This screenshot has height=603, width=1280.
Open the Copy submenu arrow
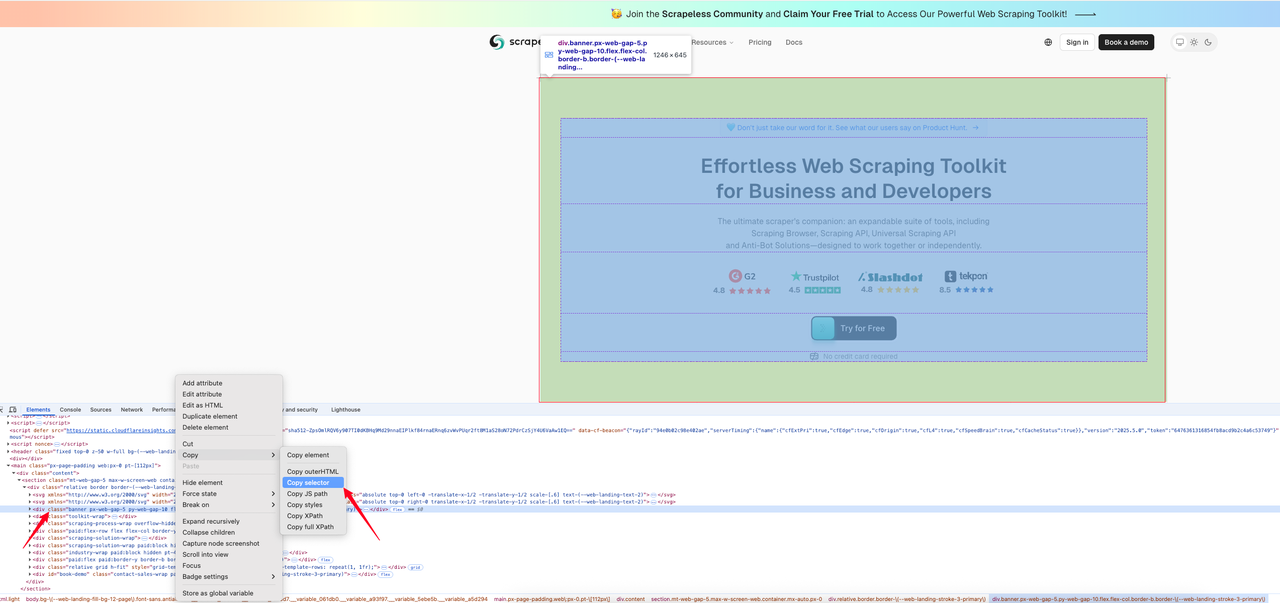(273, 455)
